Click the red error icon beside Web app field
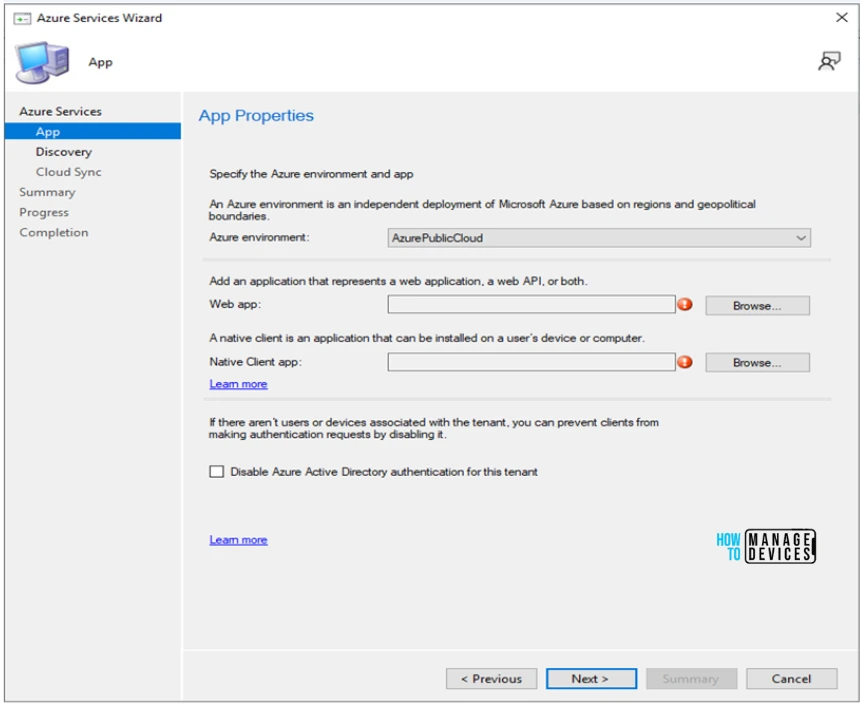This screenshot has width=860, height=704. pyautogui.click(x=684, y=304)
